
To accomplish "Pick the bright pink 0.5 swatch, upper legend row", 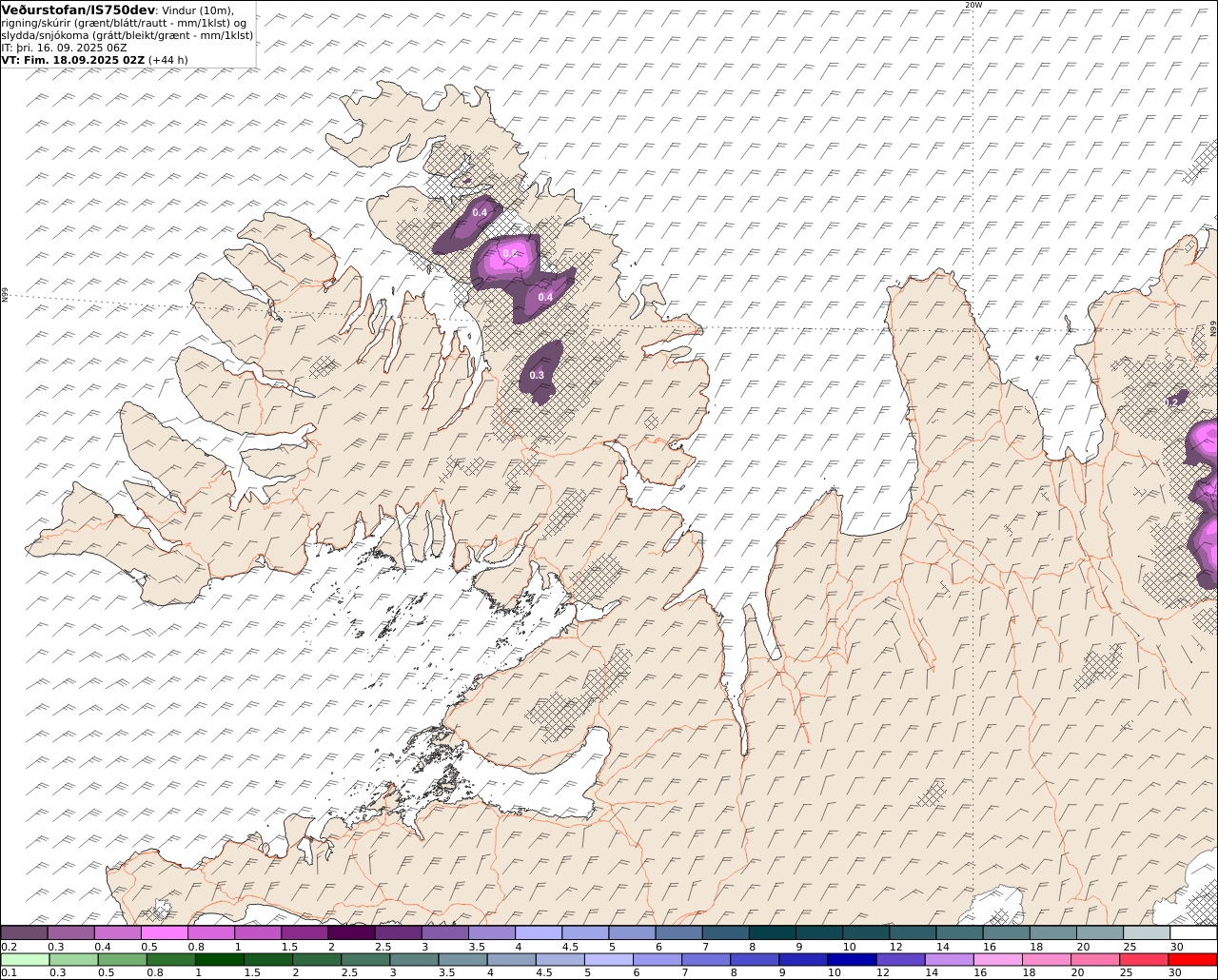I will [x=164, y=932].
